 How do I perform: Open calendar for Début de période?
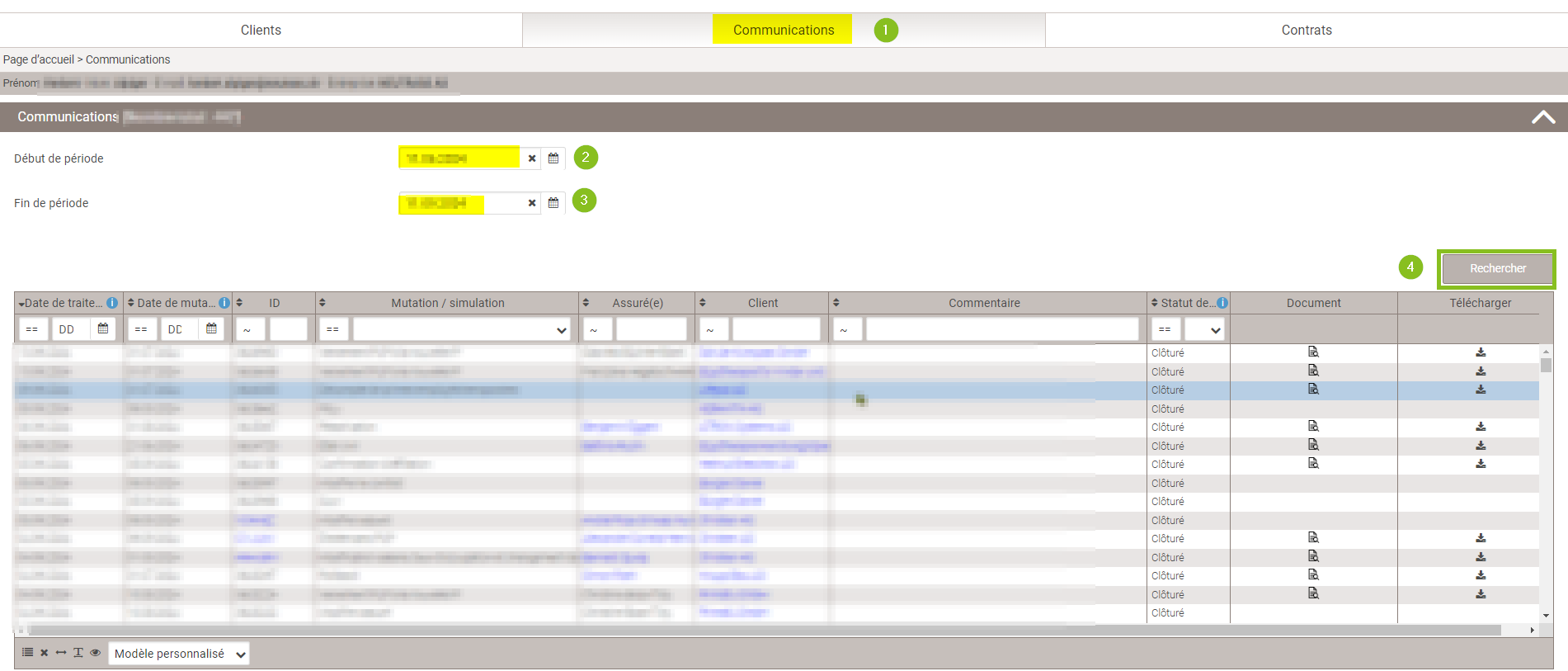coord(553,158)
